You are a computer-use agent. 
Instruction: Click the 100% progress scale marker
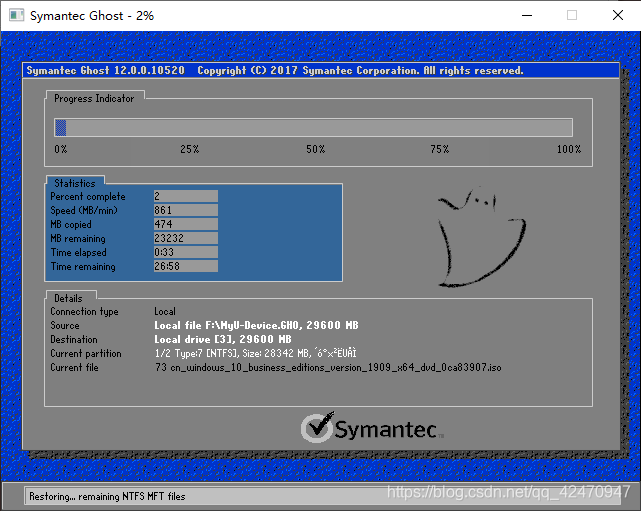[x=569, y=149]
